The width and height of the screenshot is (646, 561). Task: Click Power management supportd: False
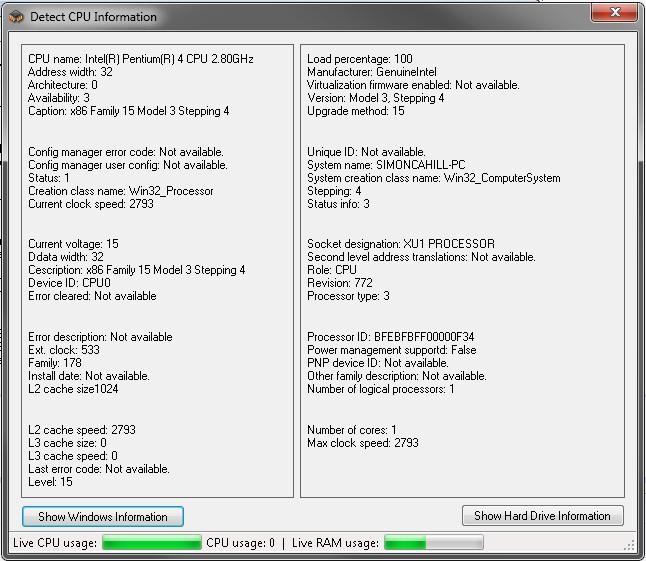(x=392, y=350)
